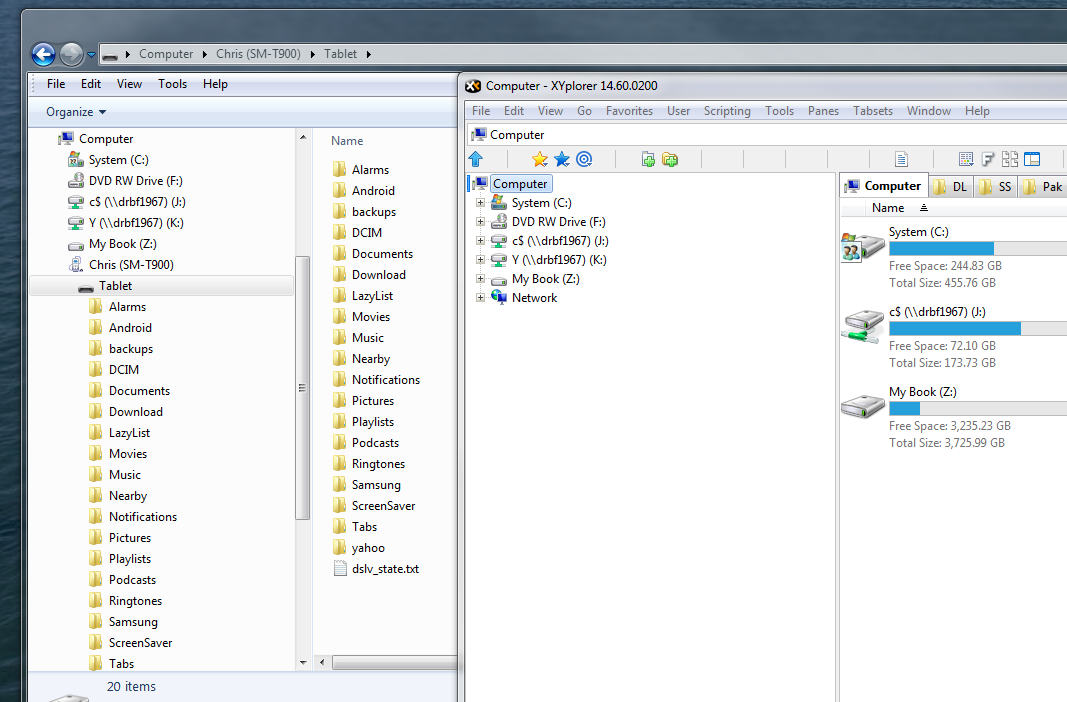Open the Scripting menu in XYplorer
Image resolution: width=1067 pixels, height=702 pixels.
(727, 111)
